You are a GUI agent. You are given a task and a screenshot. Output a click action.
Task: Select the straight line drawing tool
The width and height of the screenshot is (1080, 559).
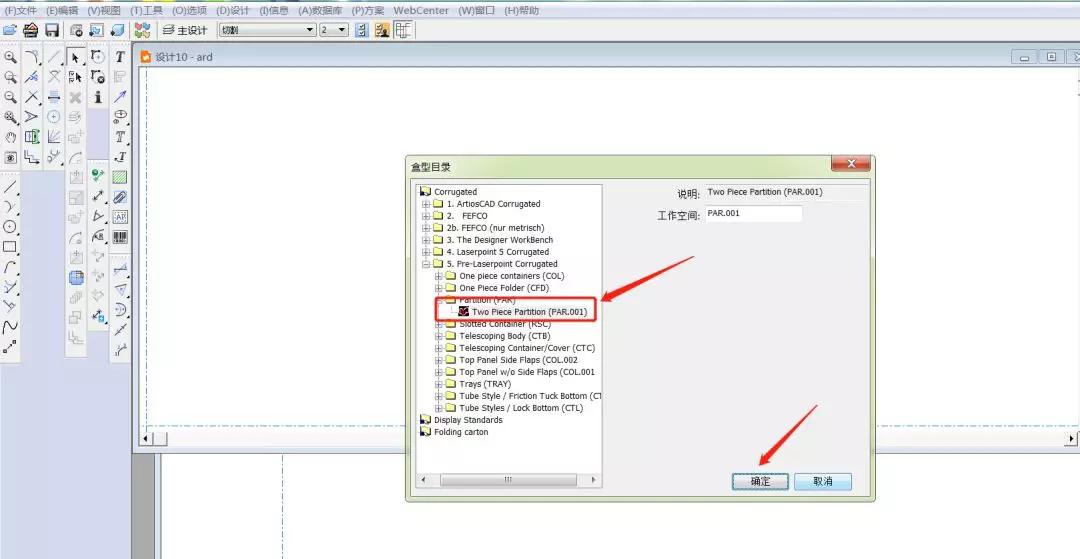pos(10,187)
